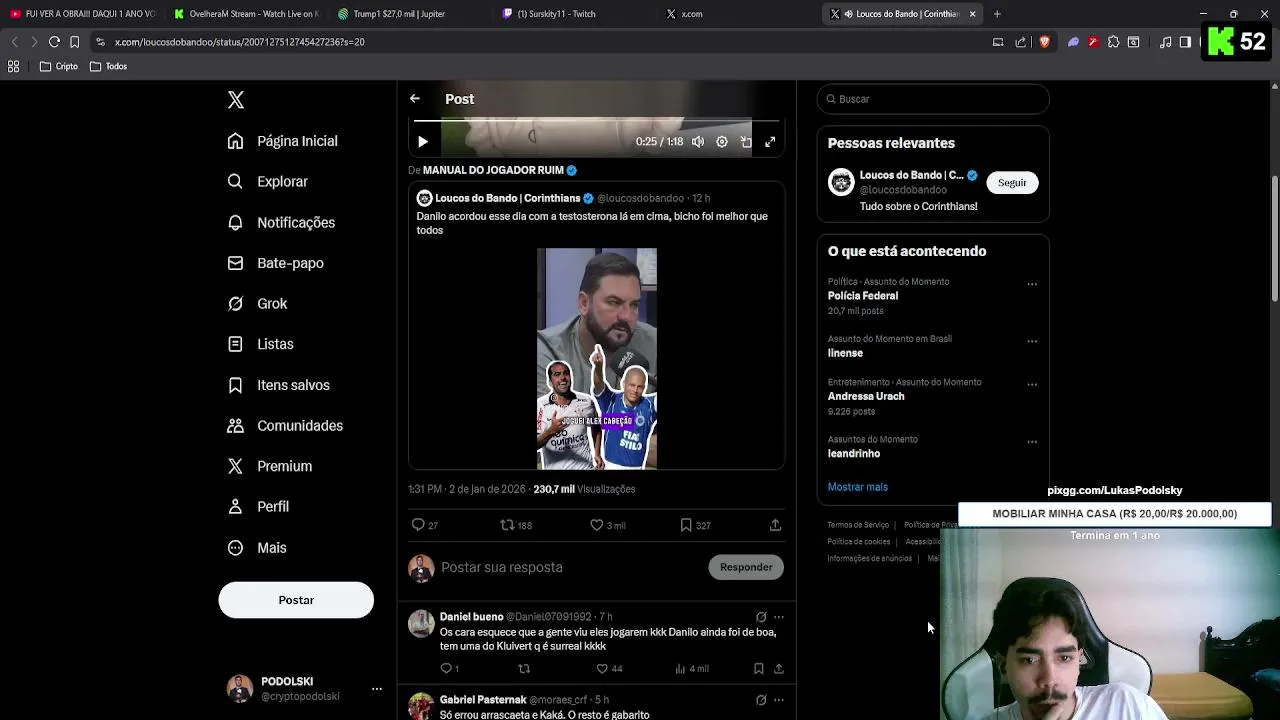This screenshot has height=720, width=1280.
Task: Reply to Daniel bueno's comment
Action: (x=449, y=669)
